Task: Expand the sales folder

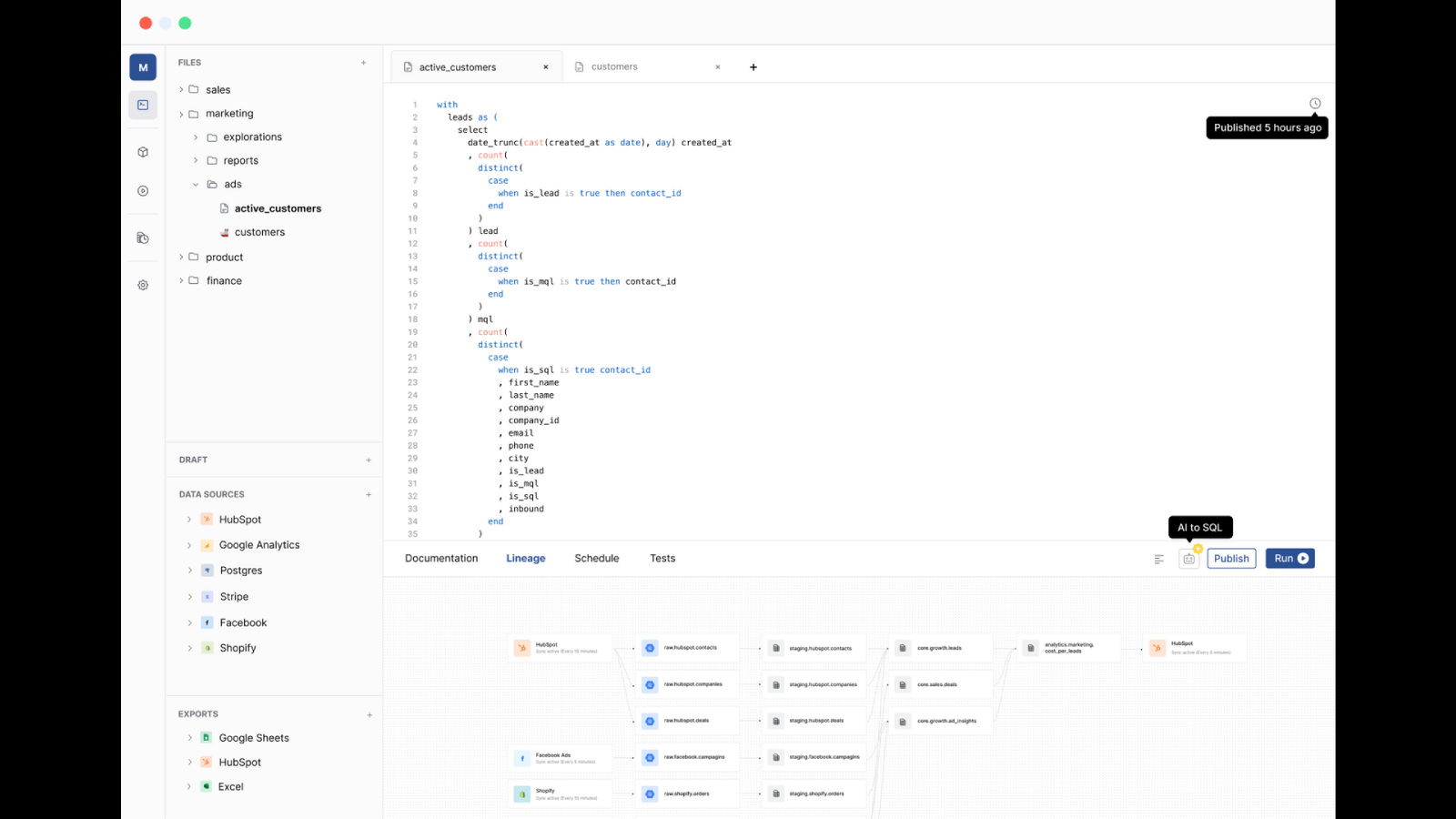Action: tap(182, 90)
